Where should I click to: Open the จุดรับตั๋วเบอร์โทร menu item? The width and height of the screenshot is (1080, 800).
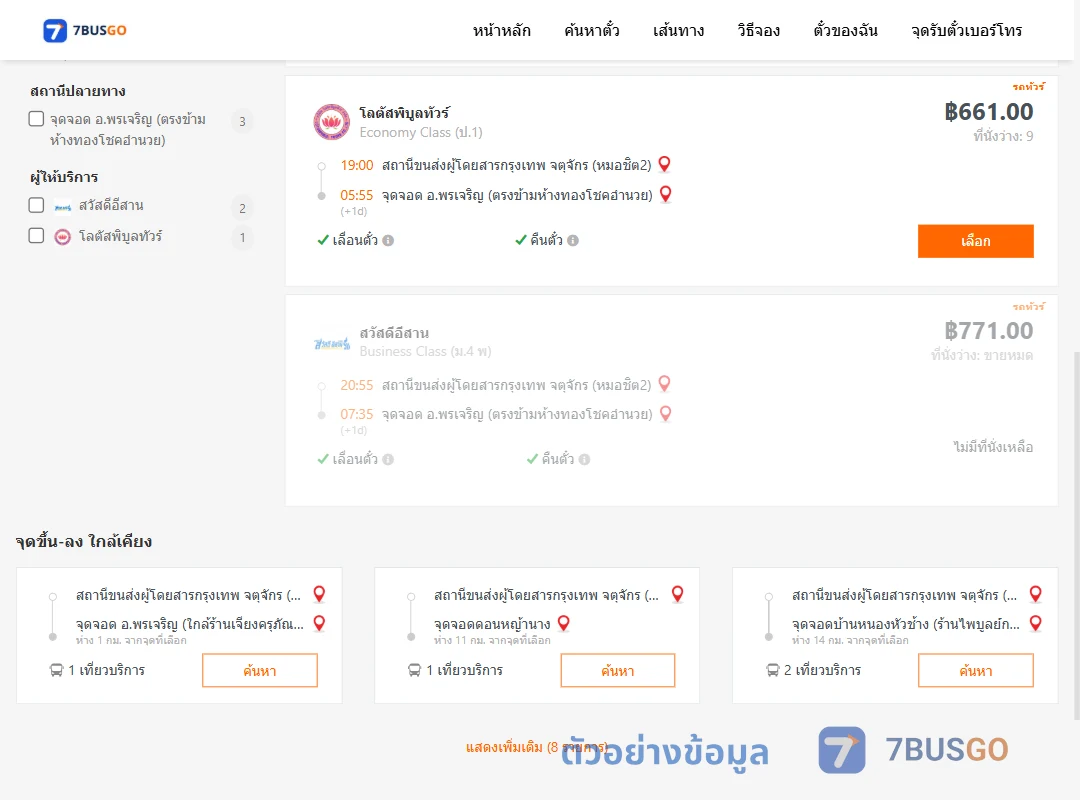[966, 30]
